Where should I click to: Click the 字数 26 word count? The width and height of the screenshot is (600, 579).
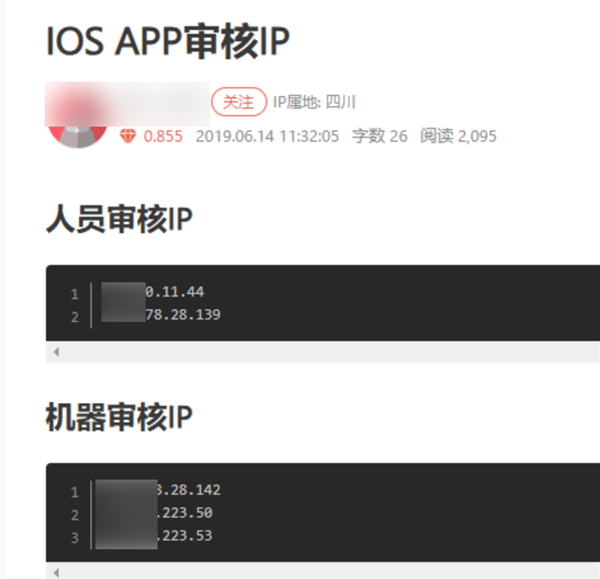pos(380,136)
